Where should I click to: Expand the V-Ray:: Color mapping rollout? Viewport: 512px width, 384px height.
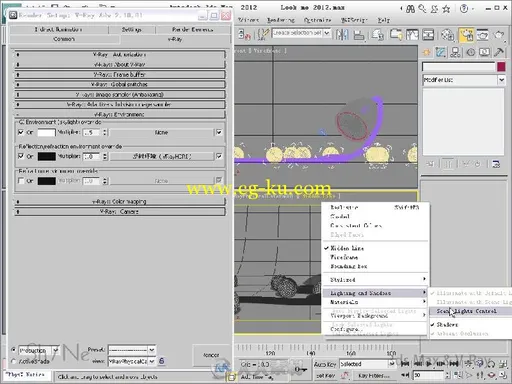click(x=120, y=202)
